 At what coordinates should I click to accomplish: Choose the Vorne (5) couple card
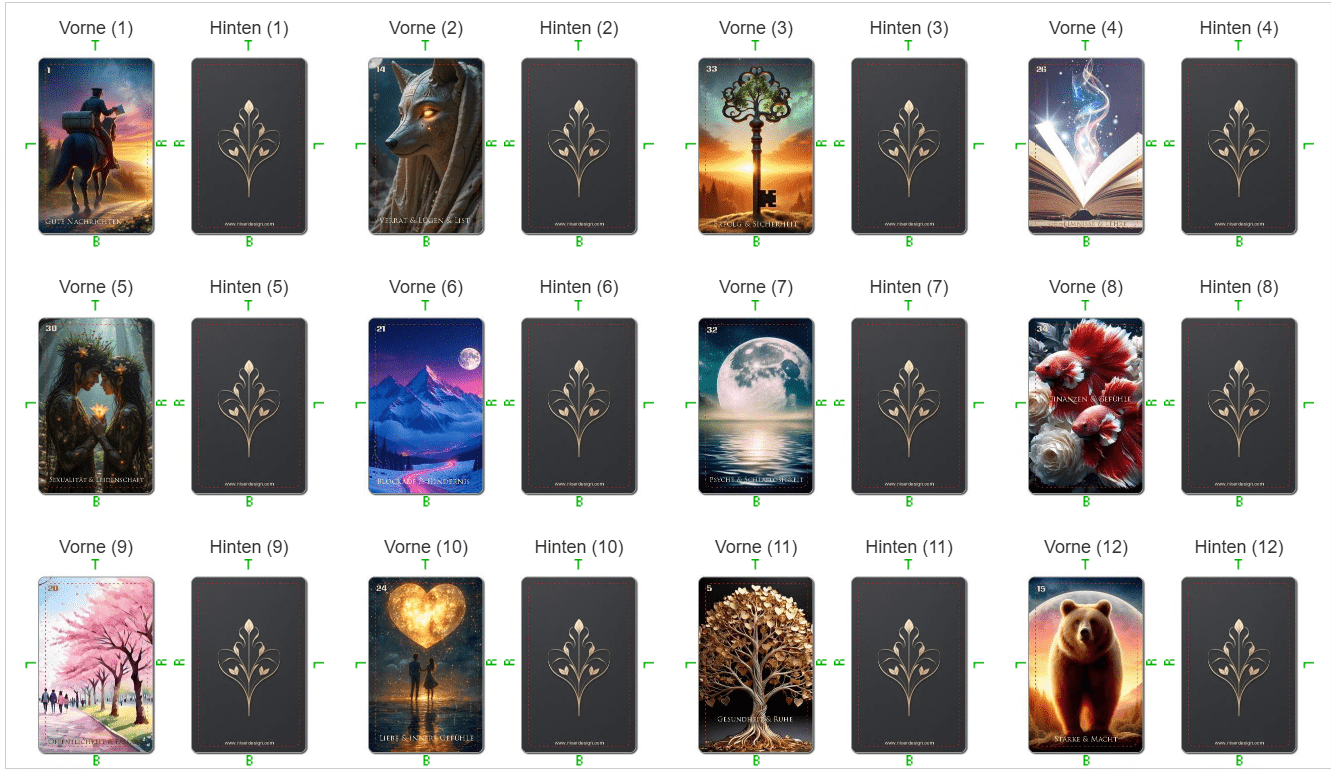coord(96,406)
